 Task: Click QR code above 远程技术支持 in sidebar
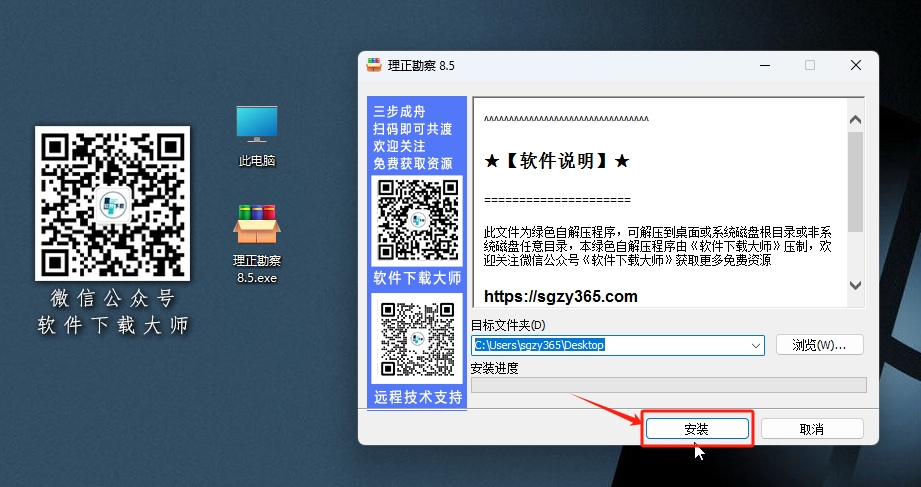point(417,338)
